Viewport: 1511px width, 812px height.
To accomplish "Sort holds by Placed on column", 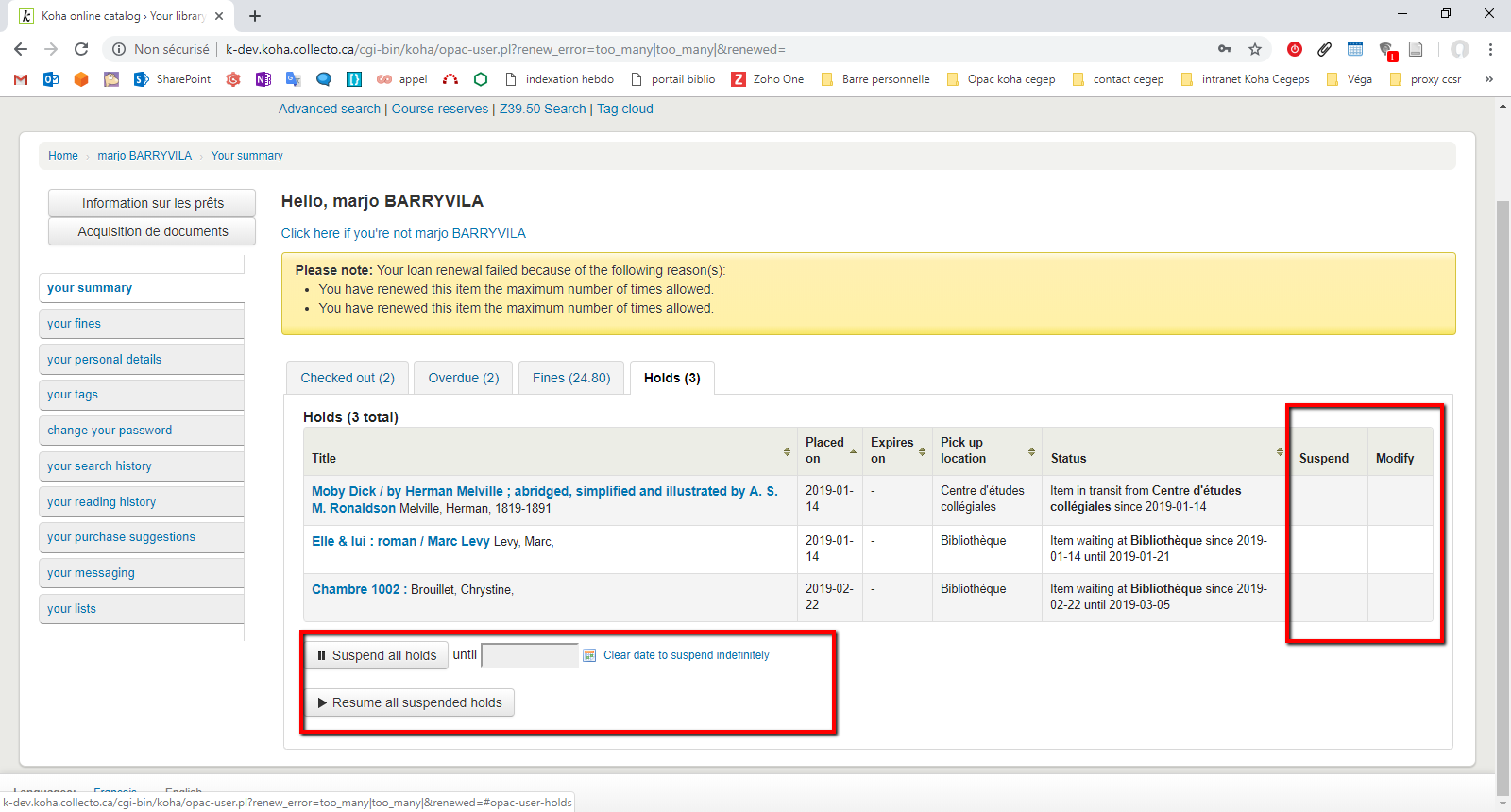I will (853, 452).
